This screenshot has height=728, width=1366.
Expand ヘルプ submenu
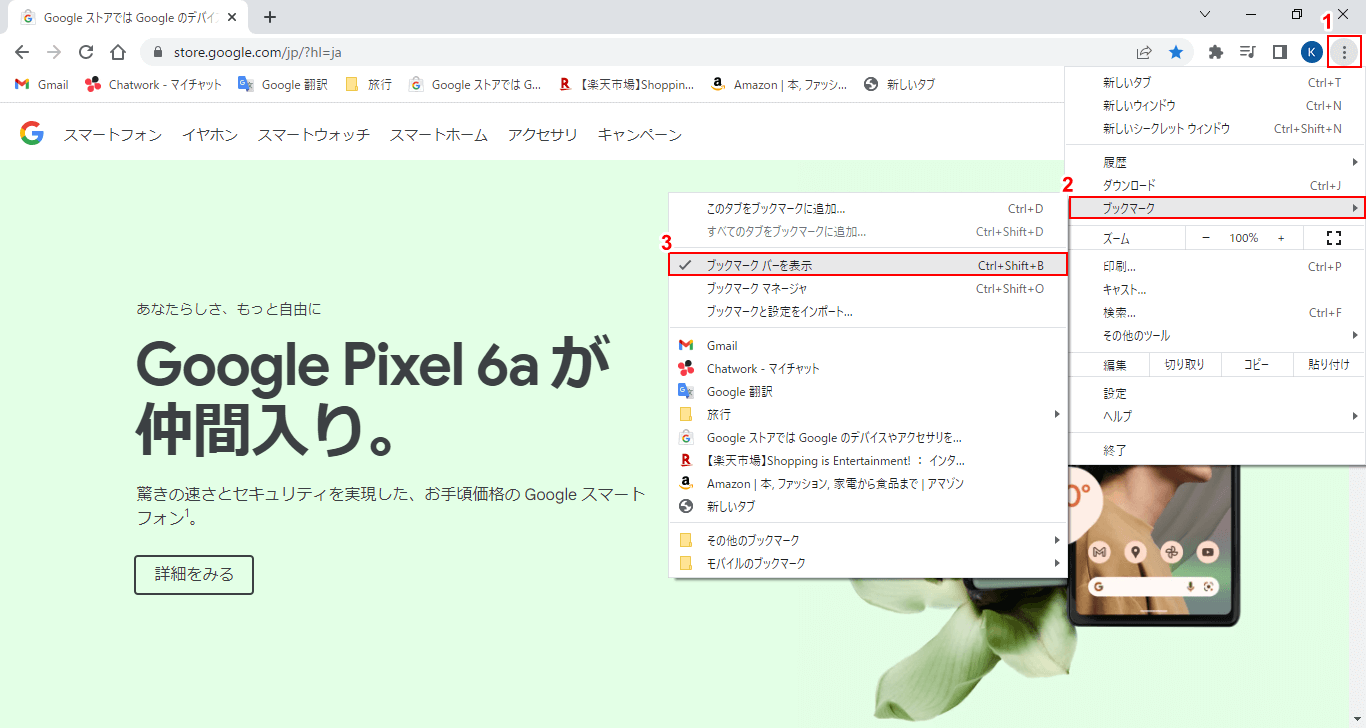1216,416
